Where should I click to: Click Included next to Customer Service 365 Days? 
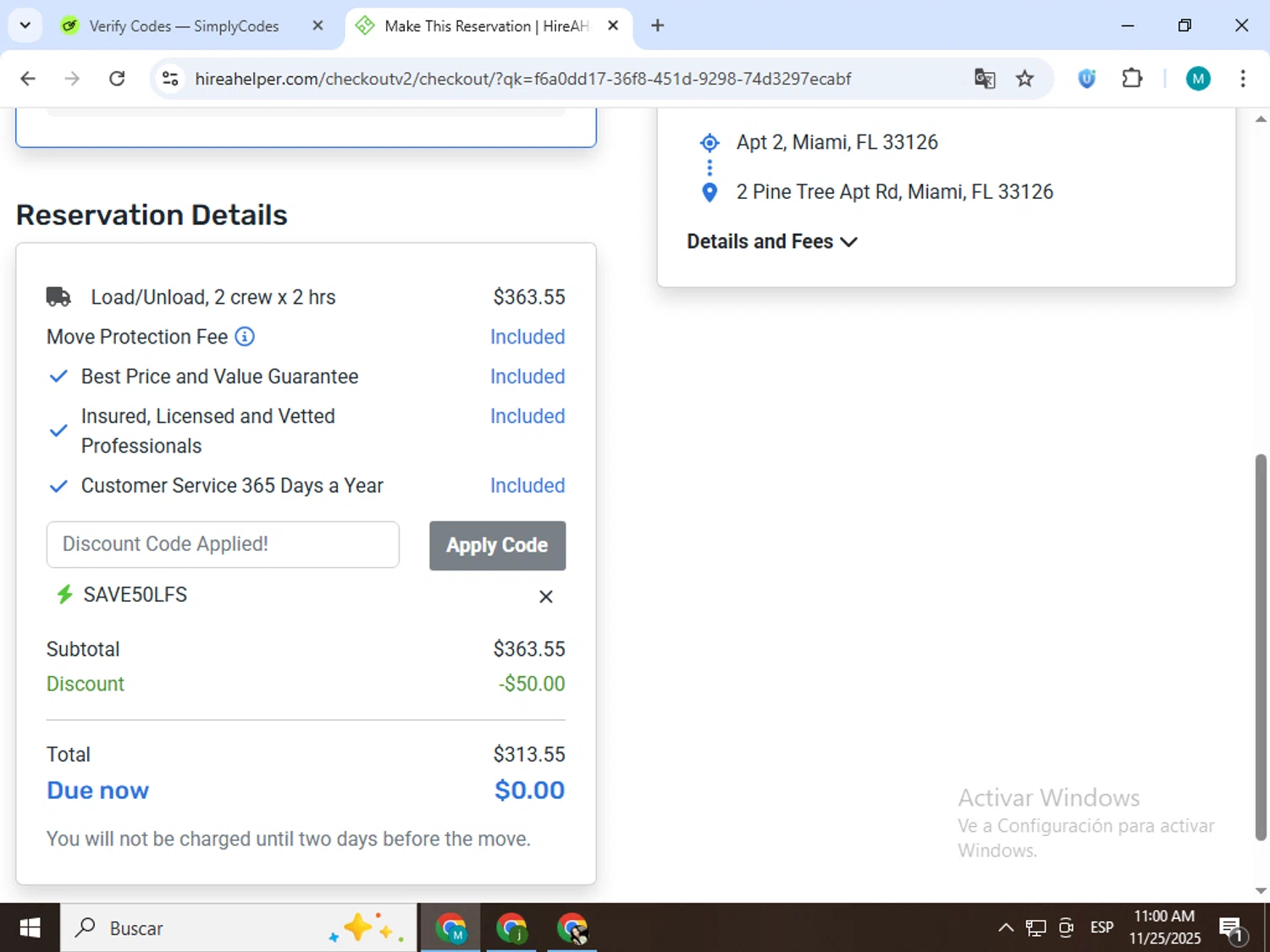pos(527,486)
